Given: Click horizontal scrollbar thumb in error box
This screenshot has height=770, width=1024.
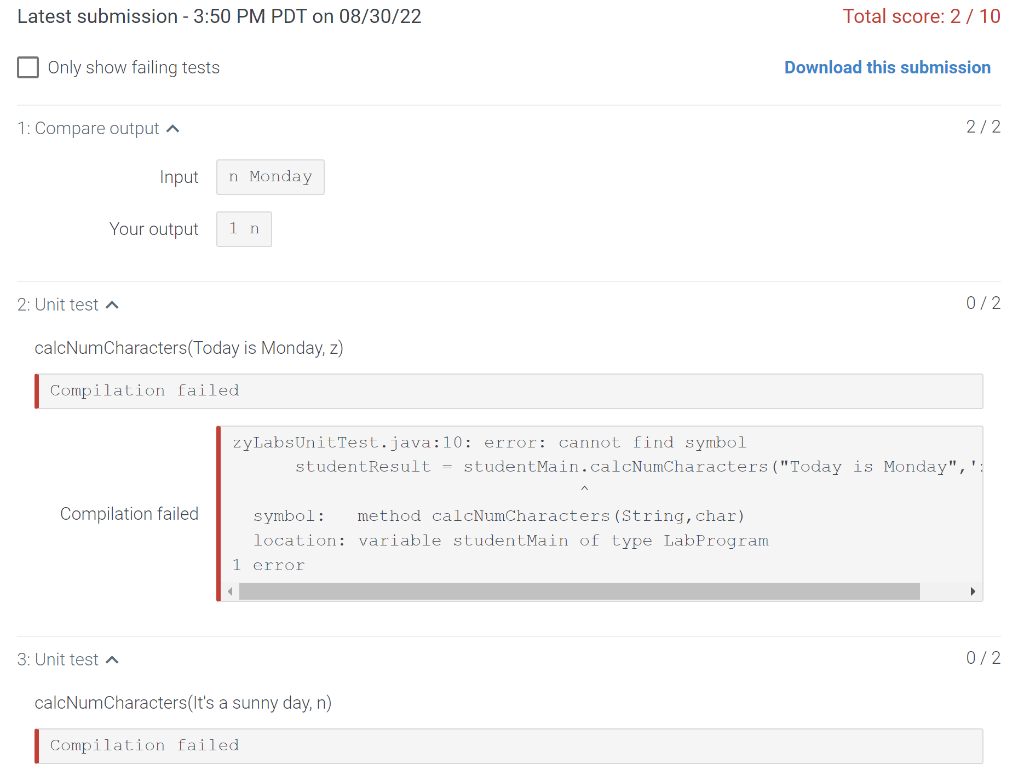Looking at the screenshot, I should point(579,592).
